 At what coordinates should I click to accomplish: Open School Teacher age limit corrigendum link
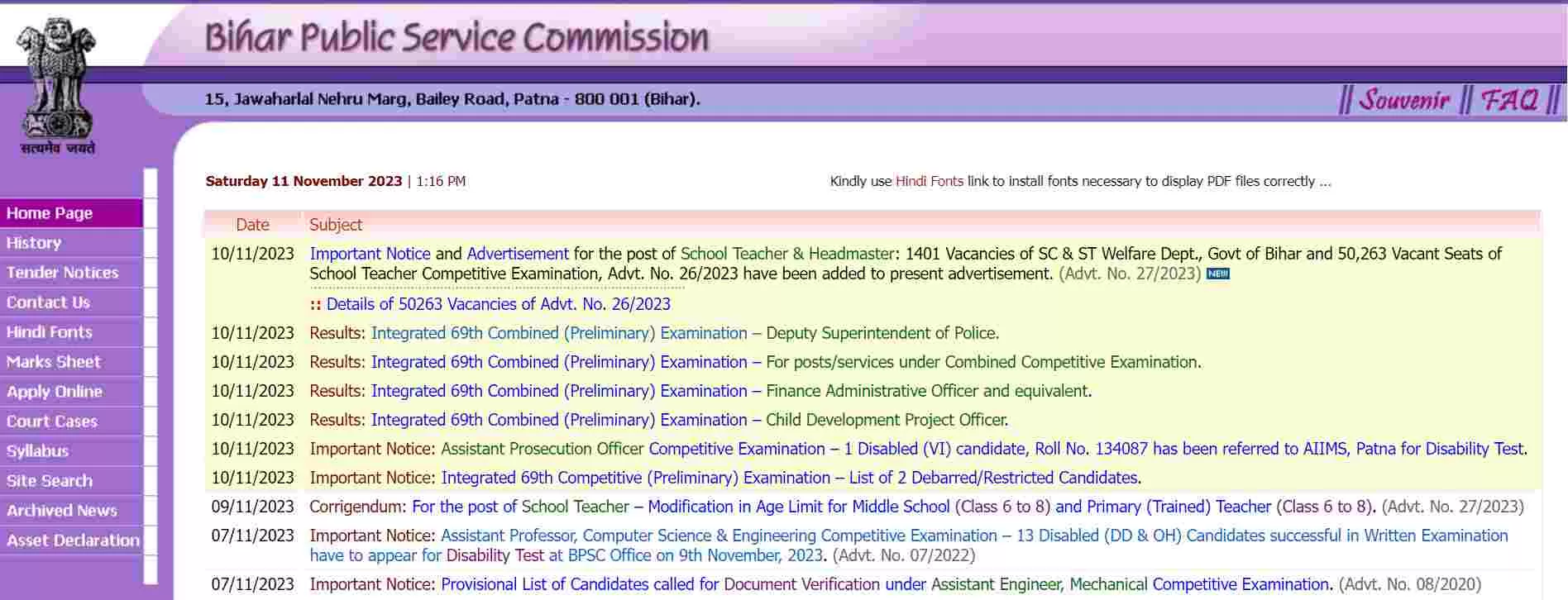(x=893, y=507)
